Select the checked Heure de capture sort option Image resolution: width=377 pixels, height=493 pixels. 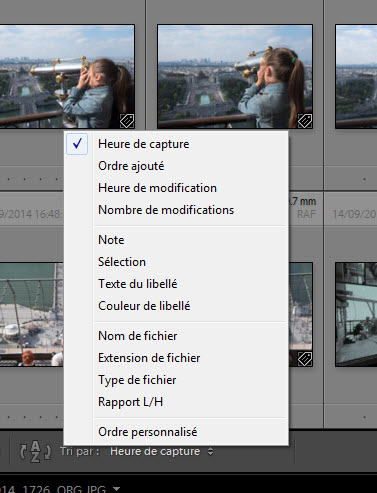(x=176, y=144)
